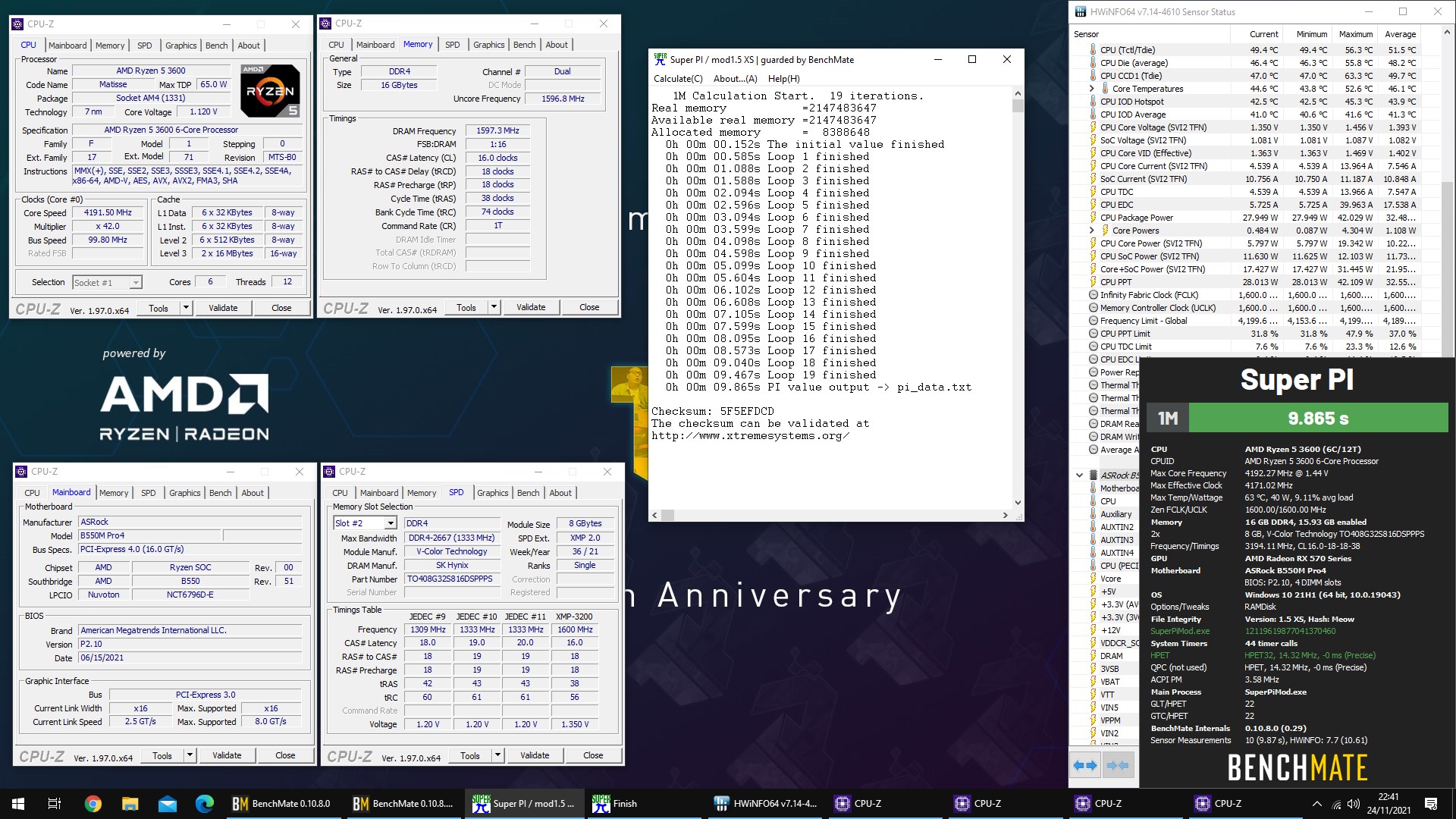
Task: Open Tools dropdown arrow in Memory tab window
Action: [494, 307]
